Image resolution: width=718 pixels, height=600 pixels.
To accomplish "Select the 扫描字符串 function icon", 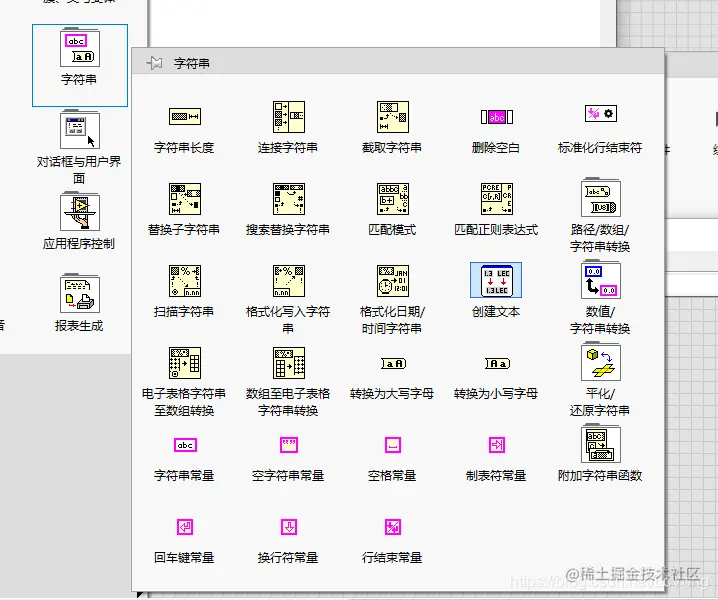I will 185,281.
